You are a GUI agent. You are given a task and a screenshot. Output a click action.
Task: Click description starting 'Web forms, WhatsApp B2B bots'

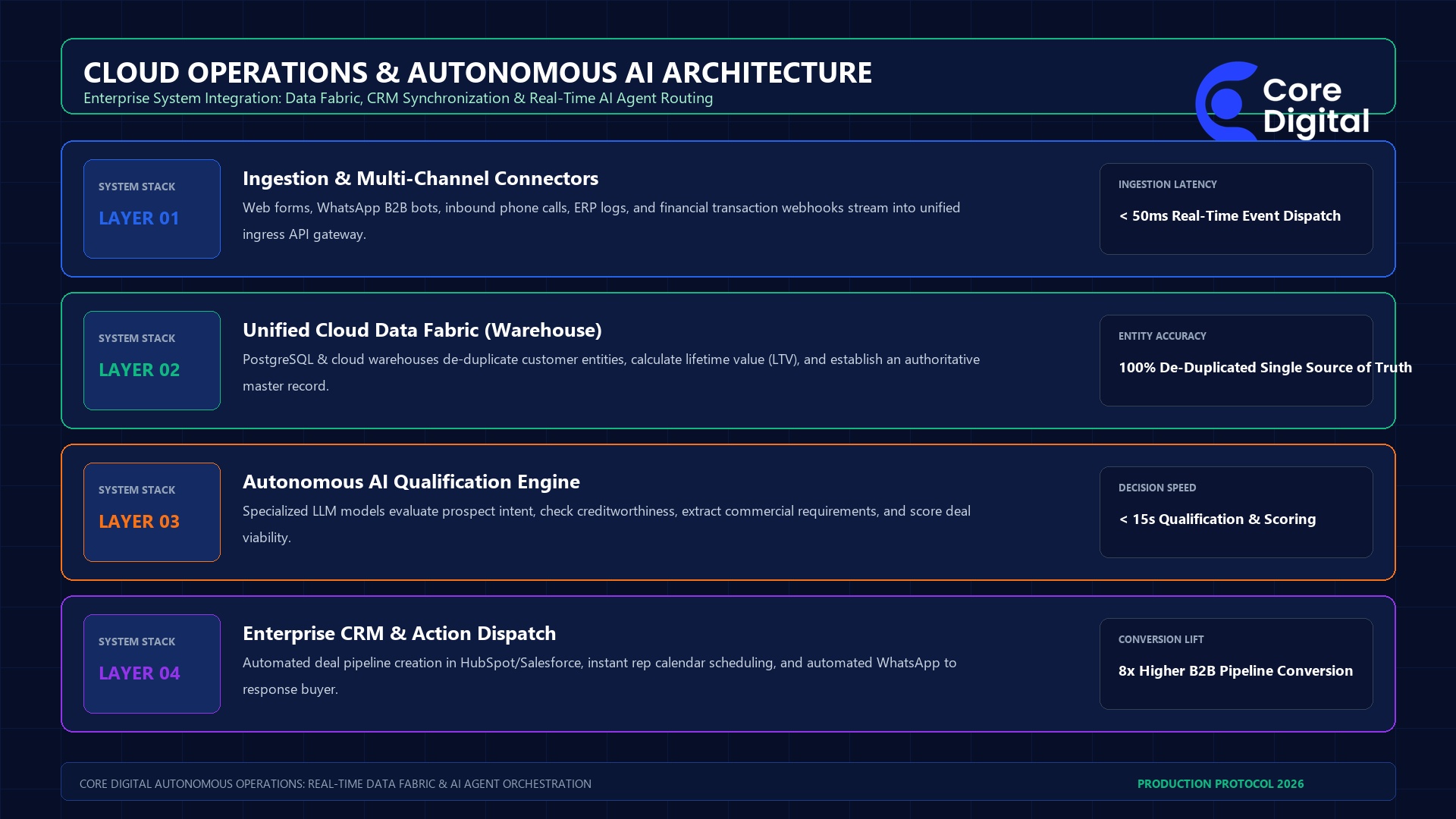601,221
